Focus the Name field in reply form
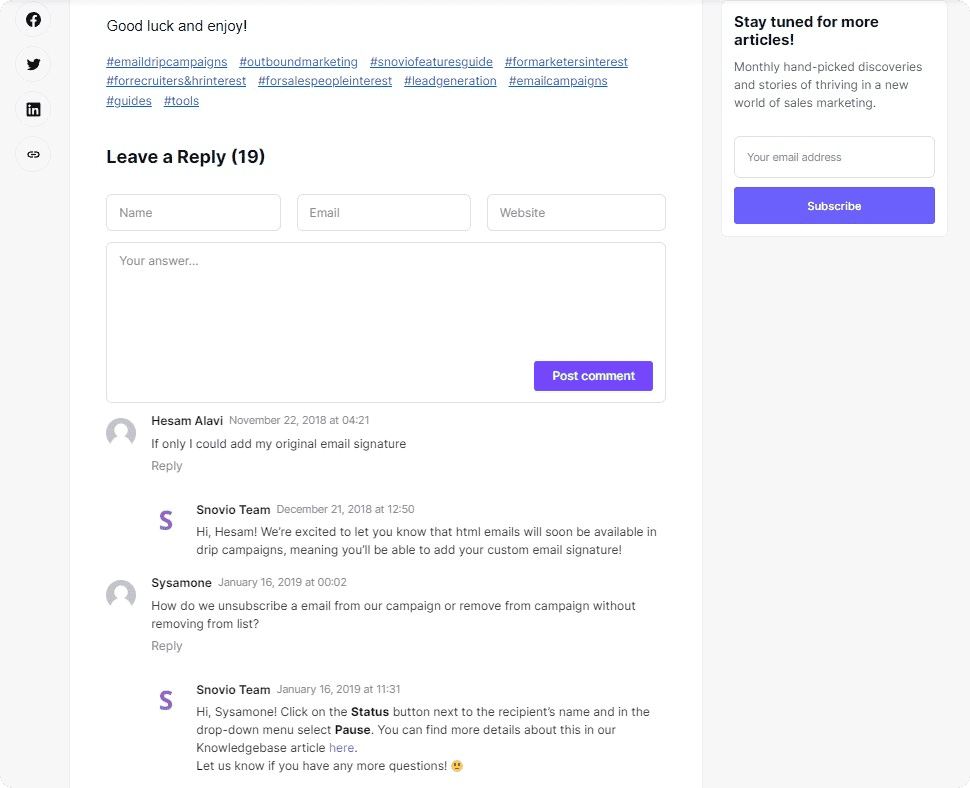The width and height of the screenshot is (970, 788). coord(194,213)
